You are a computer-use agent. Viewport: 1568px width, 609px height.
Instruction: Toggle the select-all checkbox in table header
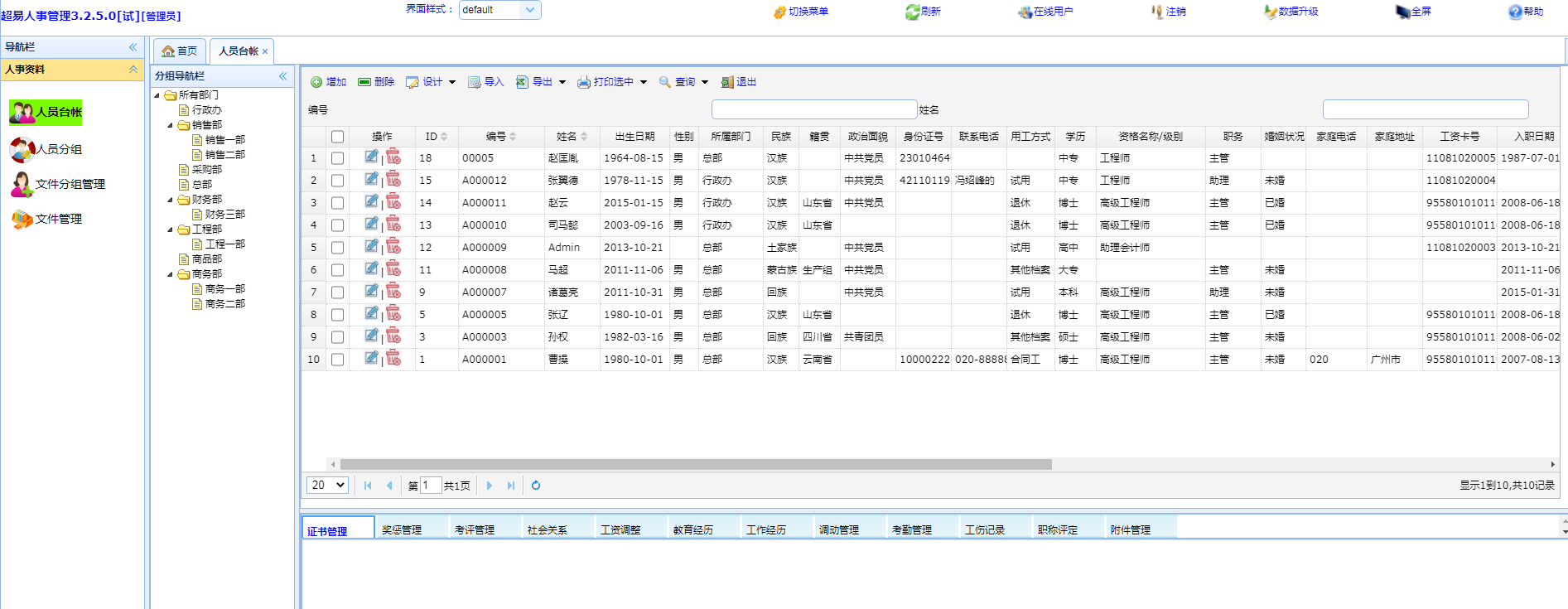click(337, 137)
